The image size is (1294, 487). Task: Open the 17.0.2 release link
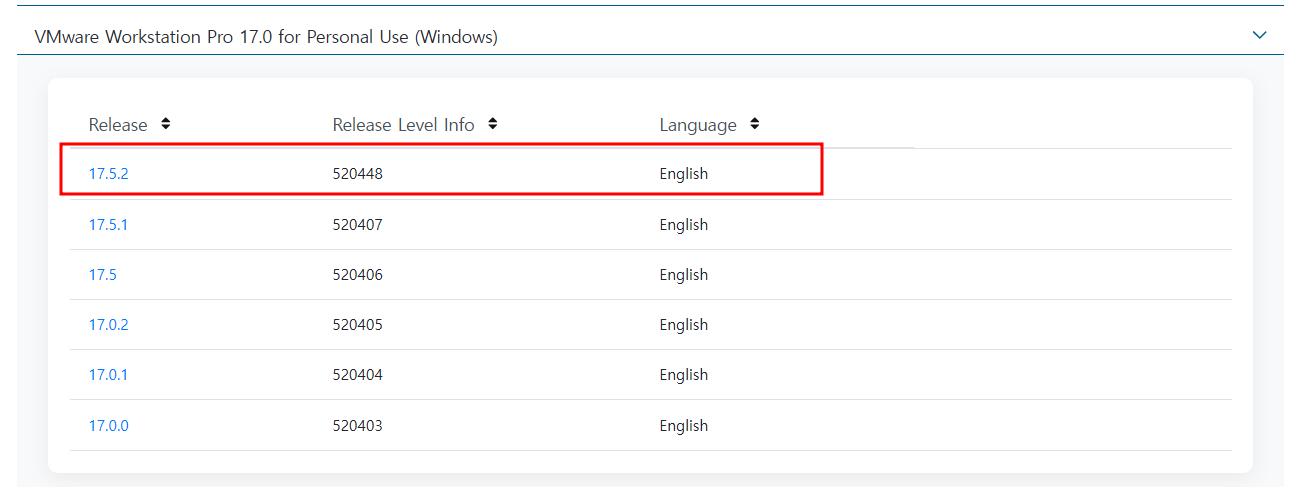[x=108, y=325]
